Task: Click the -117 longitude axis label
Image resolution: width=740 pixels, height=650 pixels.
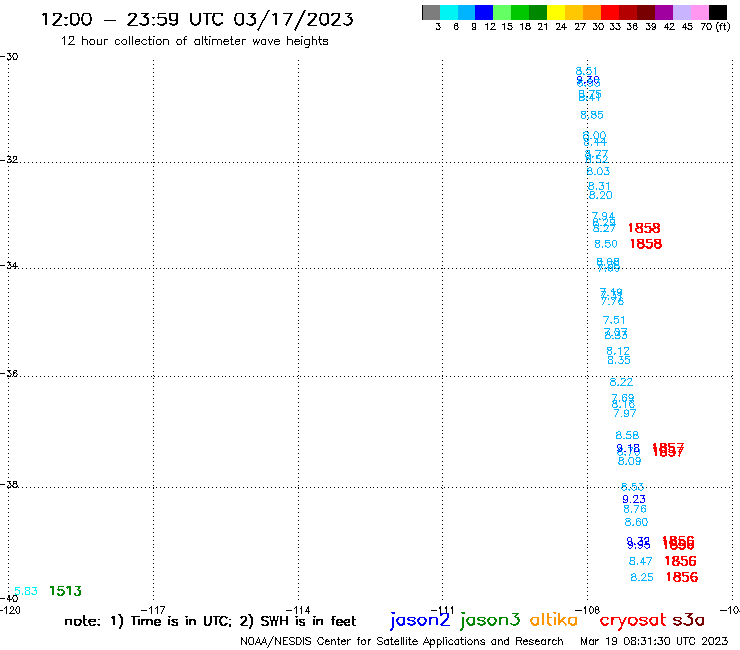Action: [x=153, y=610]
